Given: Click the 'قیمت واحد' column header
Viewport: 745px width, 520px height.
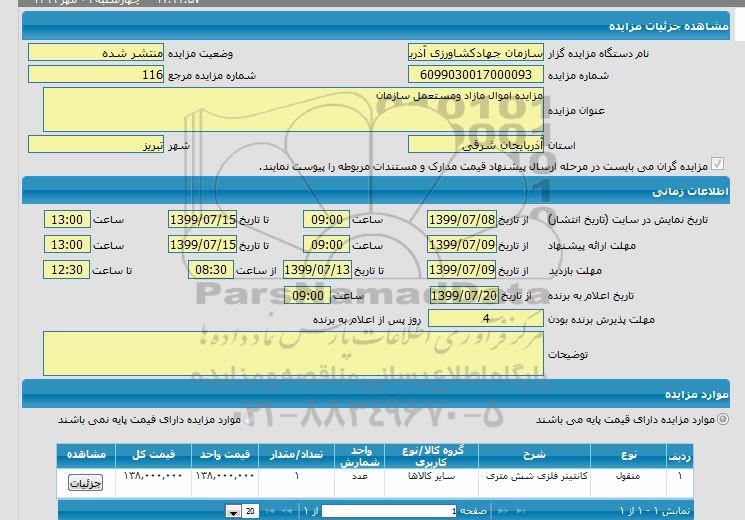Looking at the screenshot, I should point(225,456).
